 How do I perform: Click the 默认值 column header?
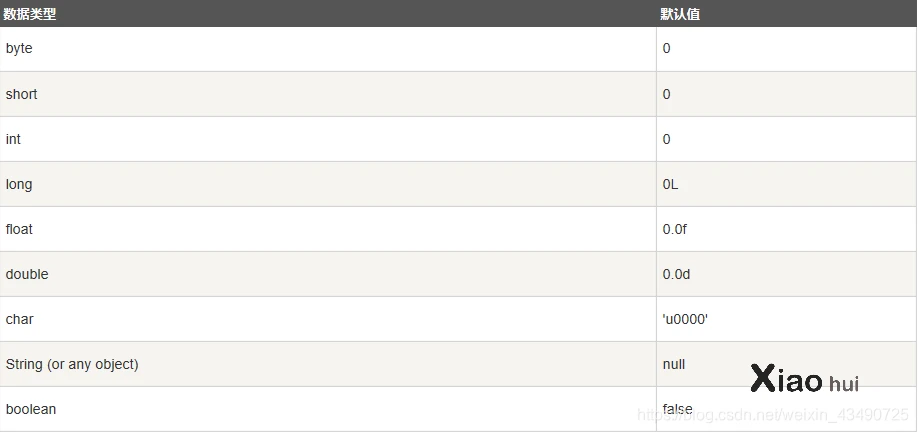686,14
